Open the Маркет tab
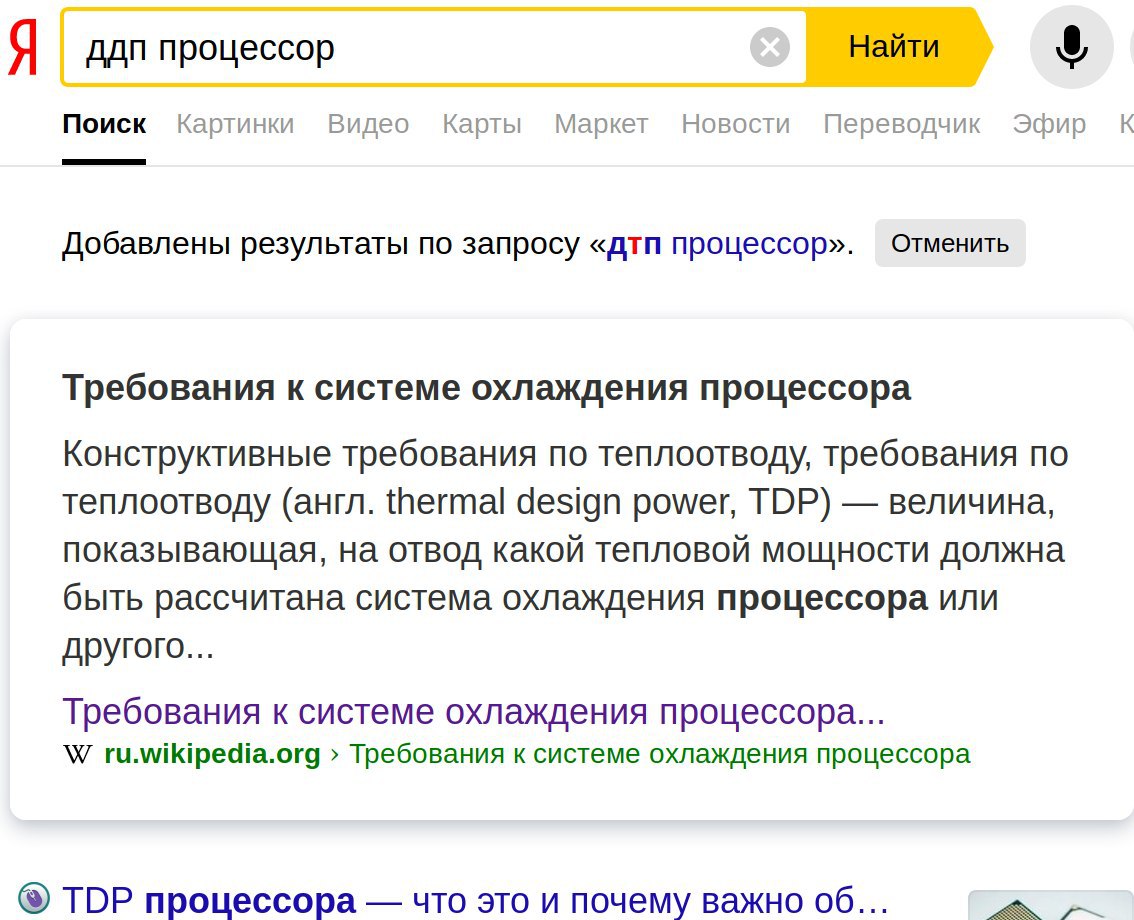This screenshot has height=920, width=1134. pos(601,124)
